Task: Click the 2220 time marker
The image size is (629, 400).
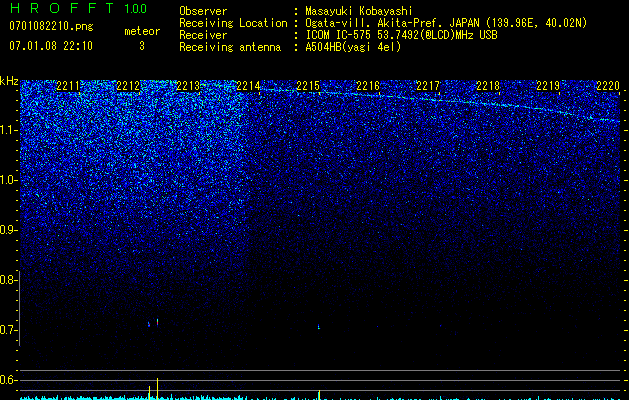Action: pos(608,86)
